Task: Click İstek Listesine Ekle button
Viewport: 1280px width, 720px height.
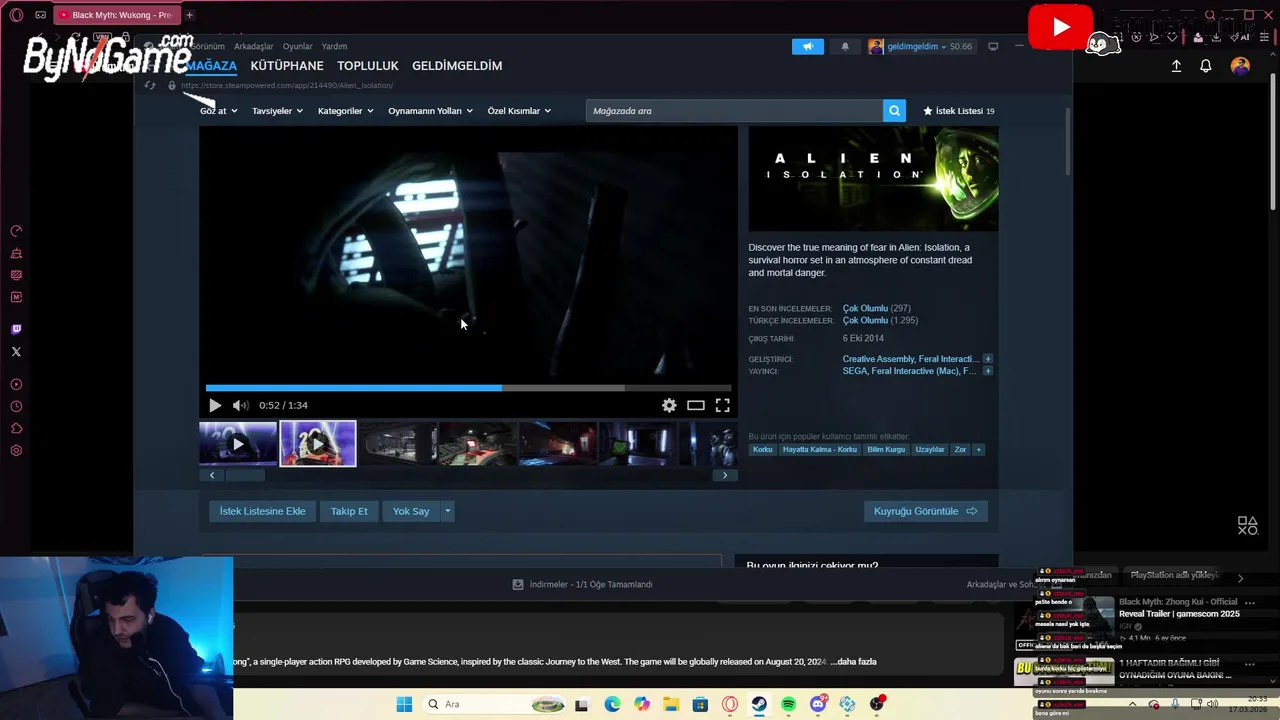Action: tap(263, 511)
